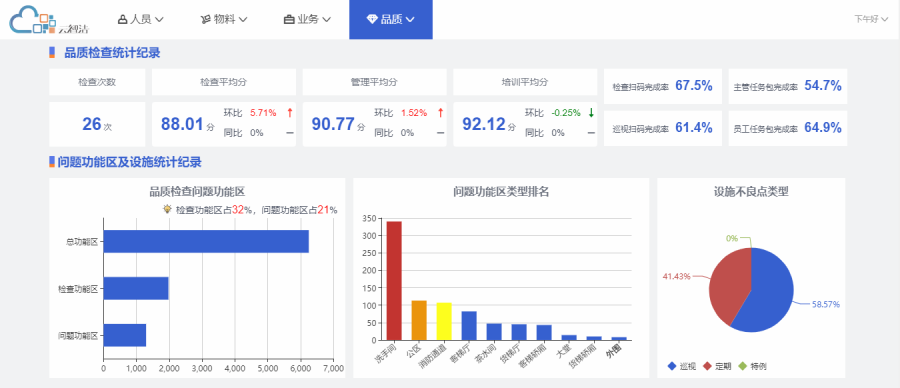The height and width of the screenshot is (388, 900).
Task: Click the 88.01 分 score value
Action: (188, 124)
